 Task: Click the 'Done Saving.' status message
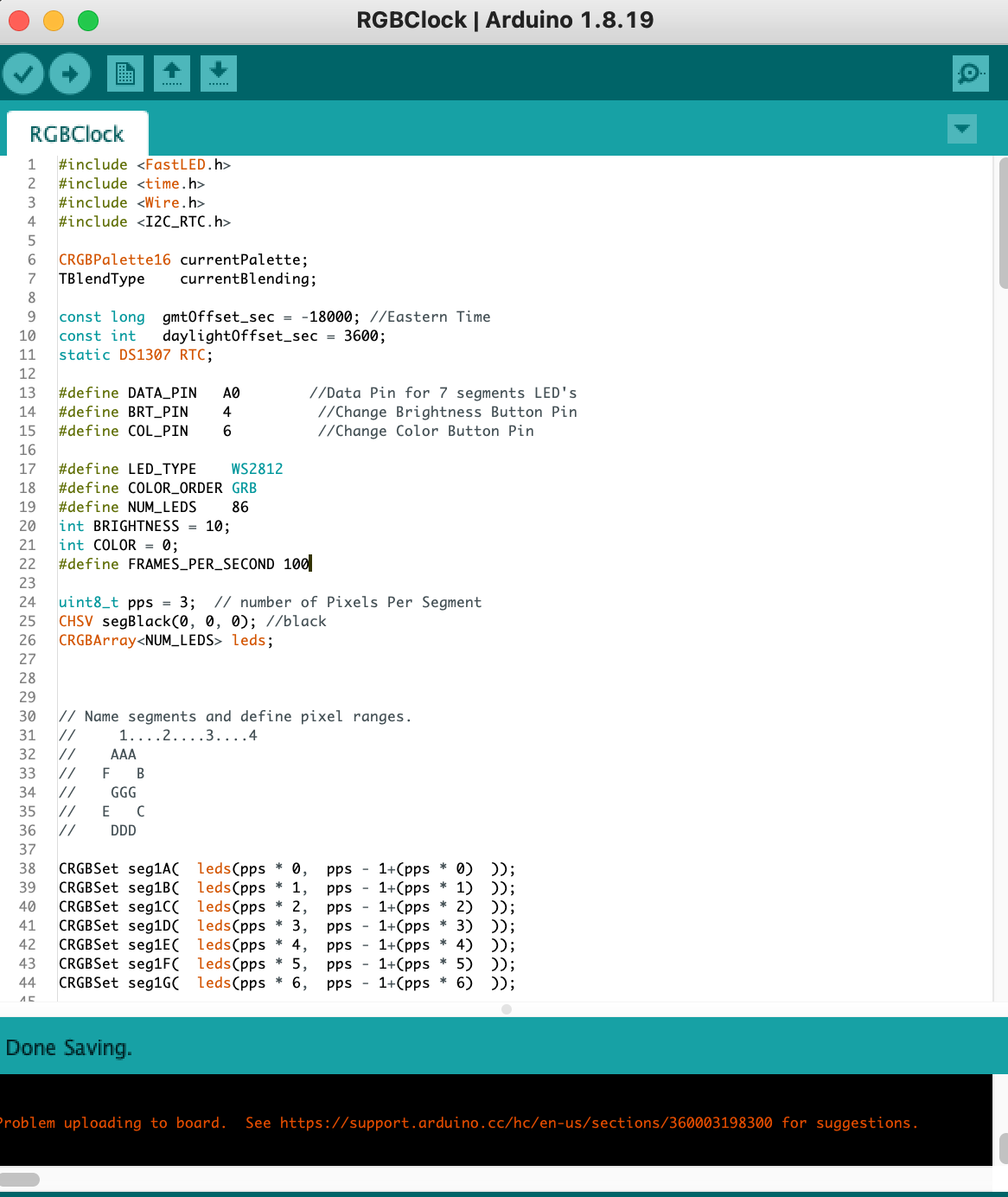(x=69, y=1048)
